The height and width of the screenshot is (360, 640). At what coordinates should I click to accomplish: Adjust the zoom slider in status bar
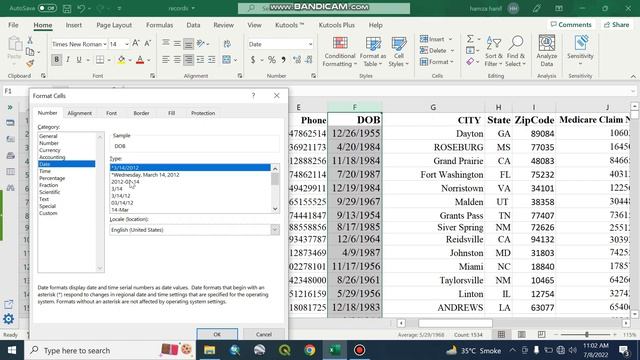(x=587, y=335)
